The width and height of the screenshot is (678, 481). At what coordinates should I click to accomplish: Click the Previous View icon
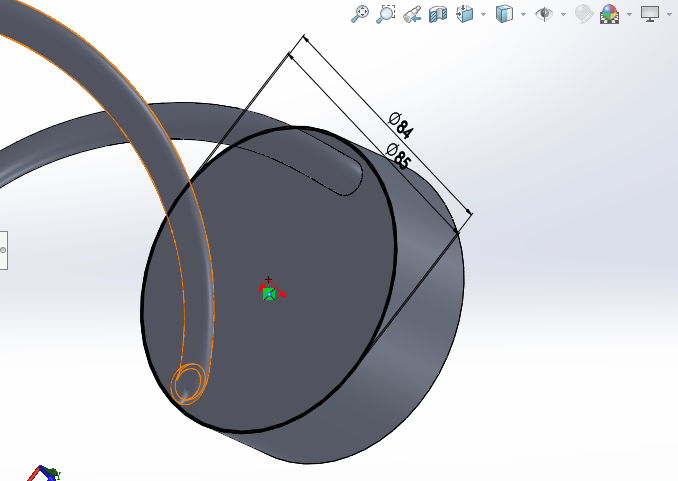(412, 14)
